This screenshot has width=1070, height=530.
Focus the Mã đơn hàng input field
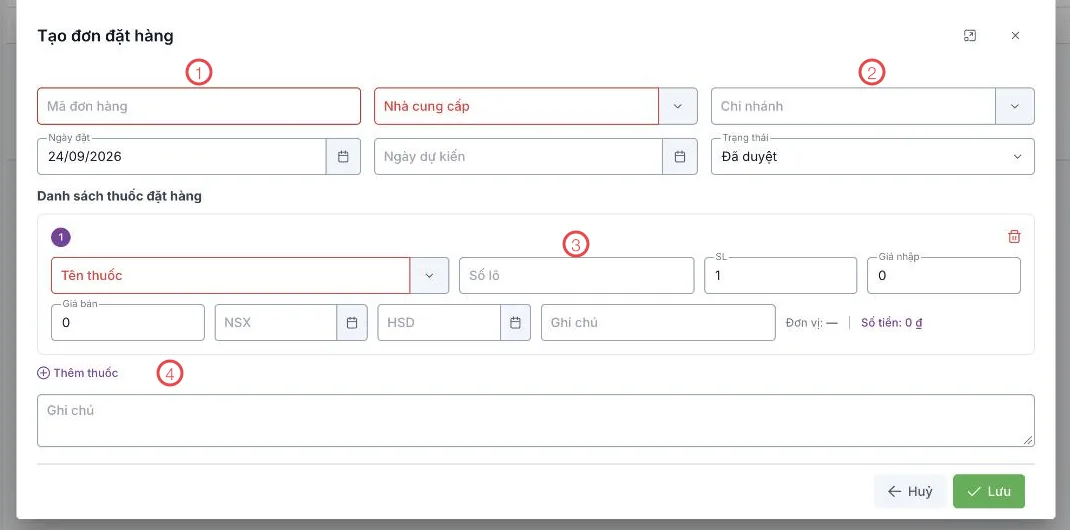199,106
